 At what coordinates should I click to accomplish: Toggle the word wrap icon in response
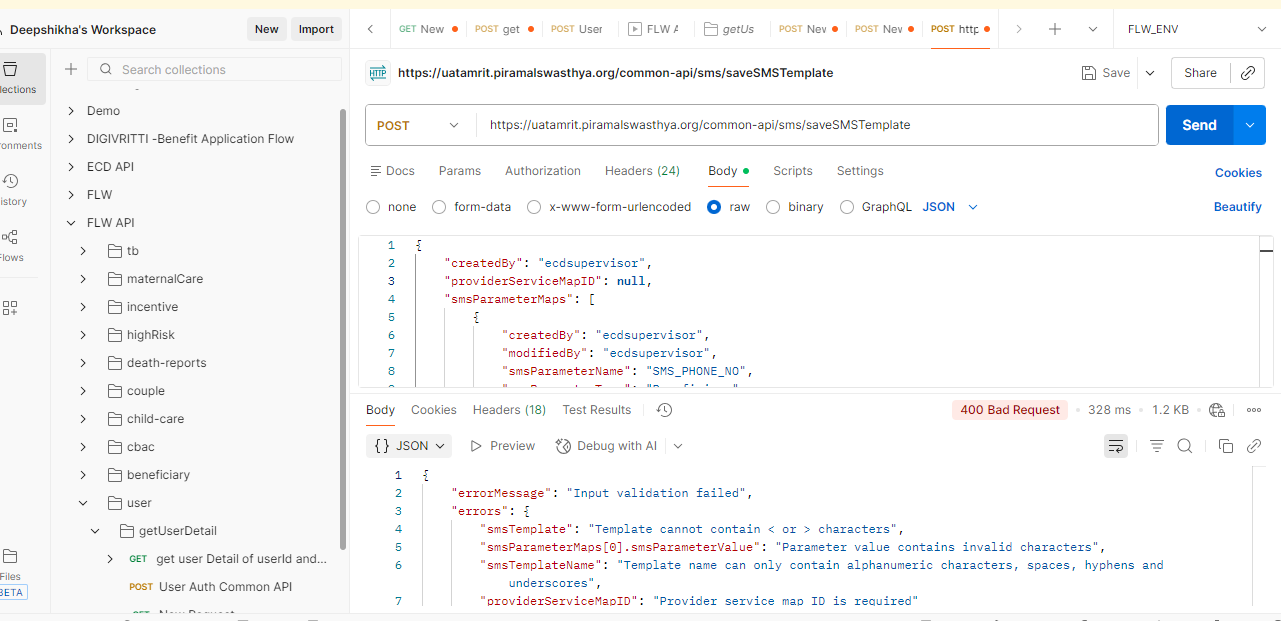coord(1116,446)
